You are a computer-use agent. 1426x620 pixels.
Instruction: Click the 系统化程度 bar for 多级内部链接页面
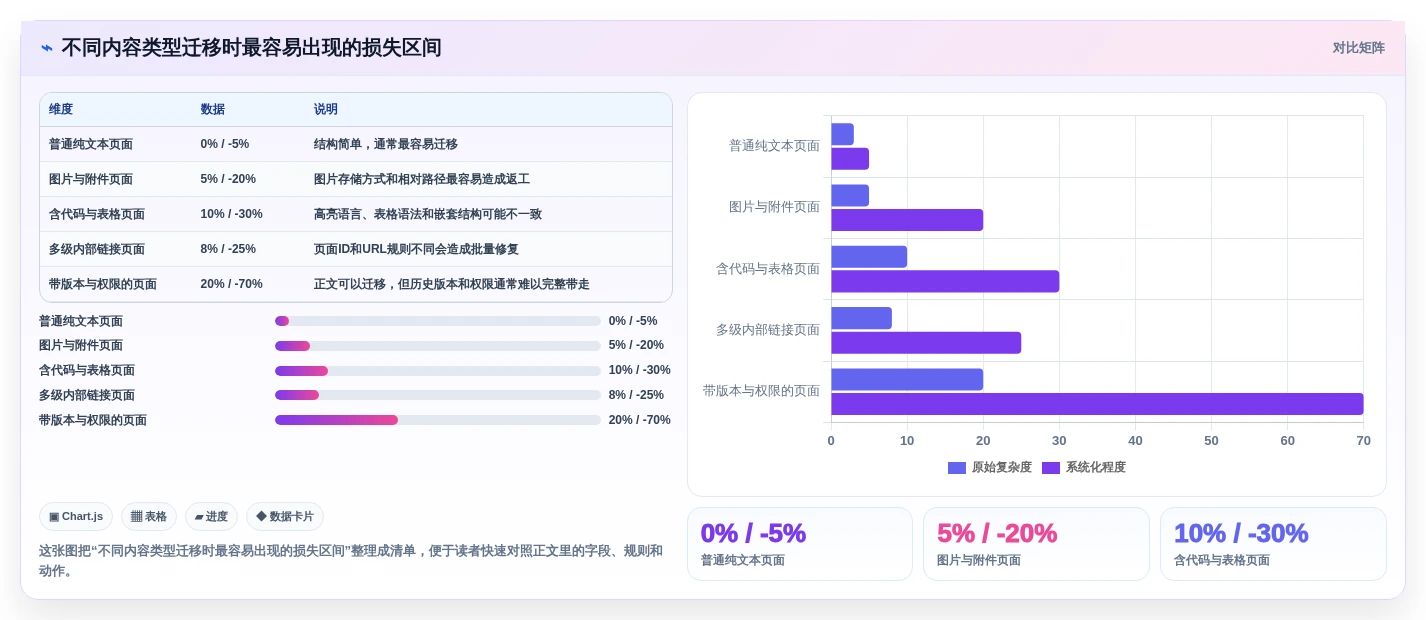[x=926, y=343]
